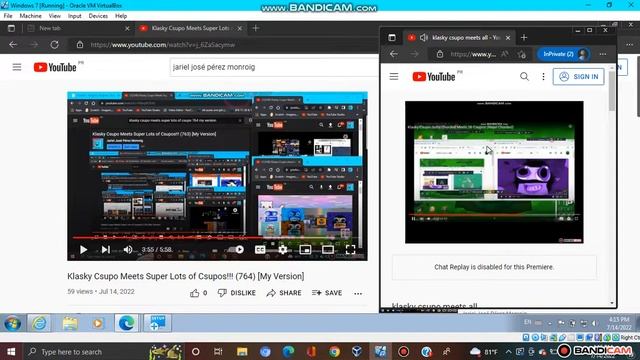Open YouTube settings dots in InPrivate window
Screen dimensions: 640x360
543,76
